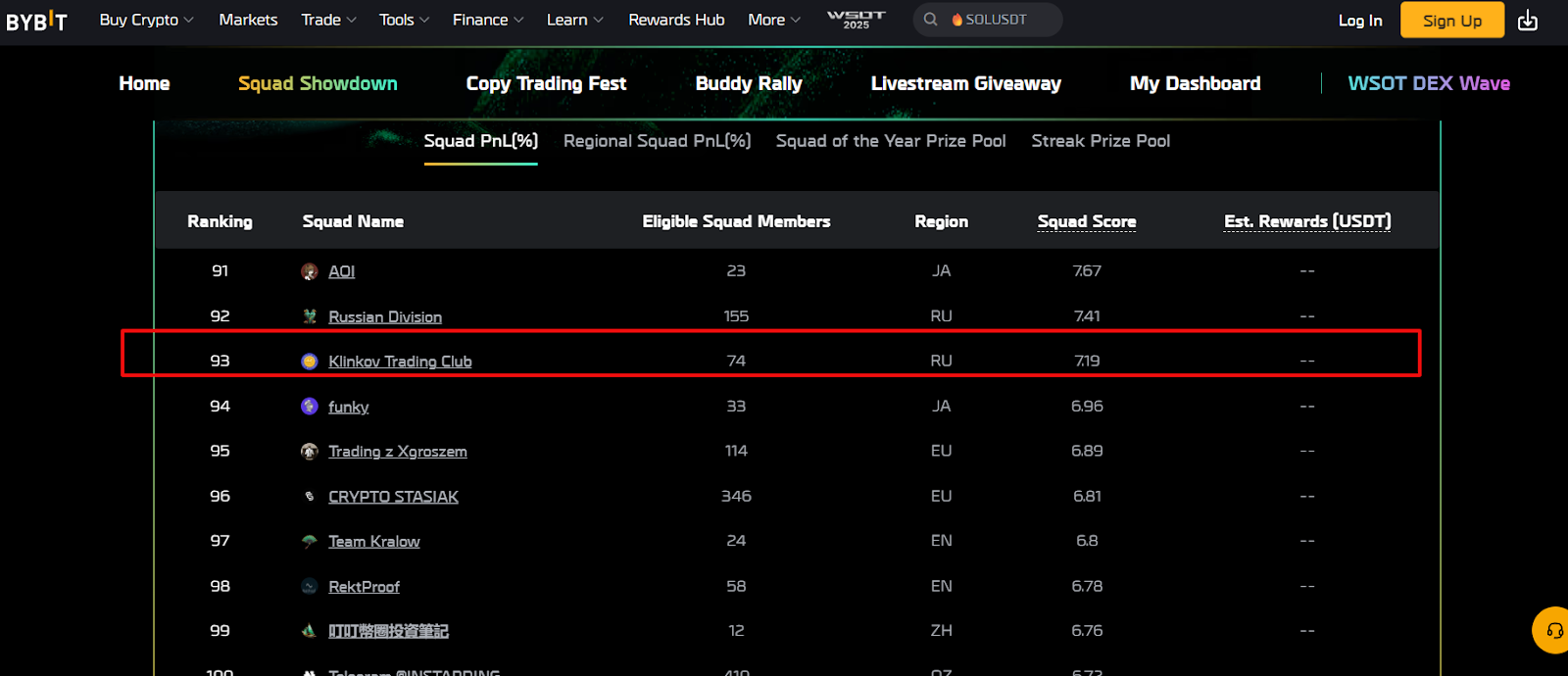Click the Trading z Xgroszem avatar
1568x676 pixels.
(310, 452)
